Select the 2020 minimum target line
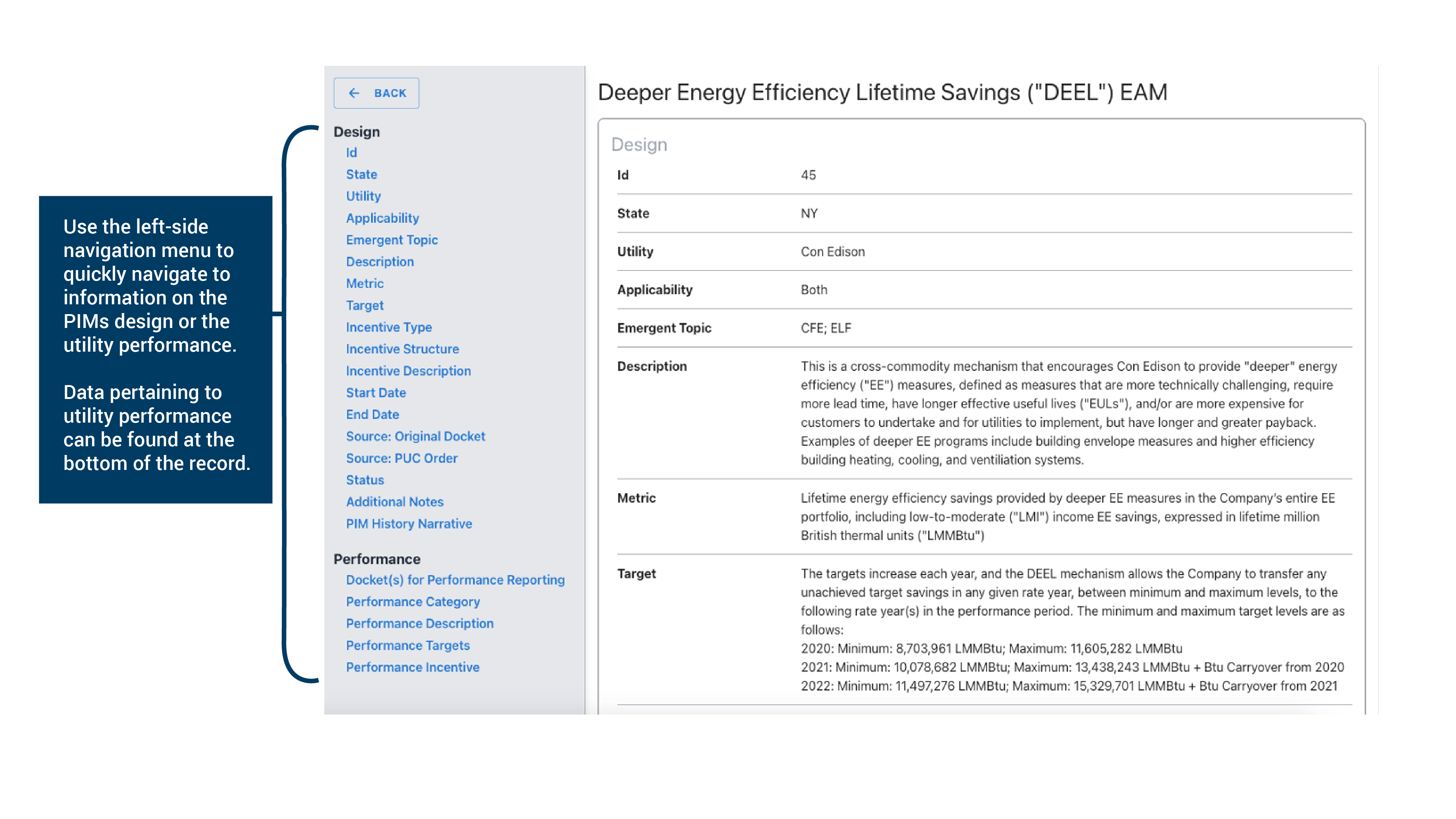The width and height of the screenshot is (1456, 819). pyautogui.click(x=992, y=649)
